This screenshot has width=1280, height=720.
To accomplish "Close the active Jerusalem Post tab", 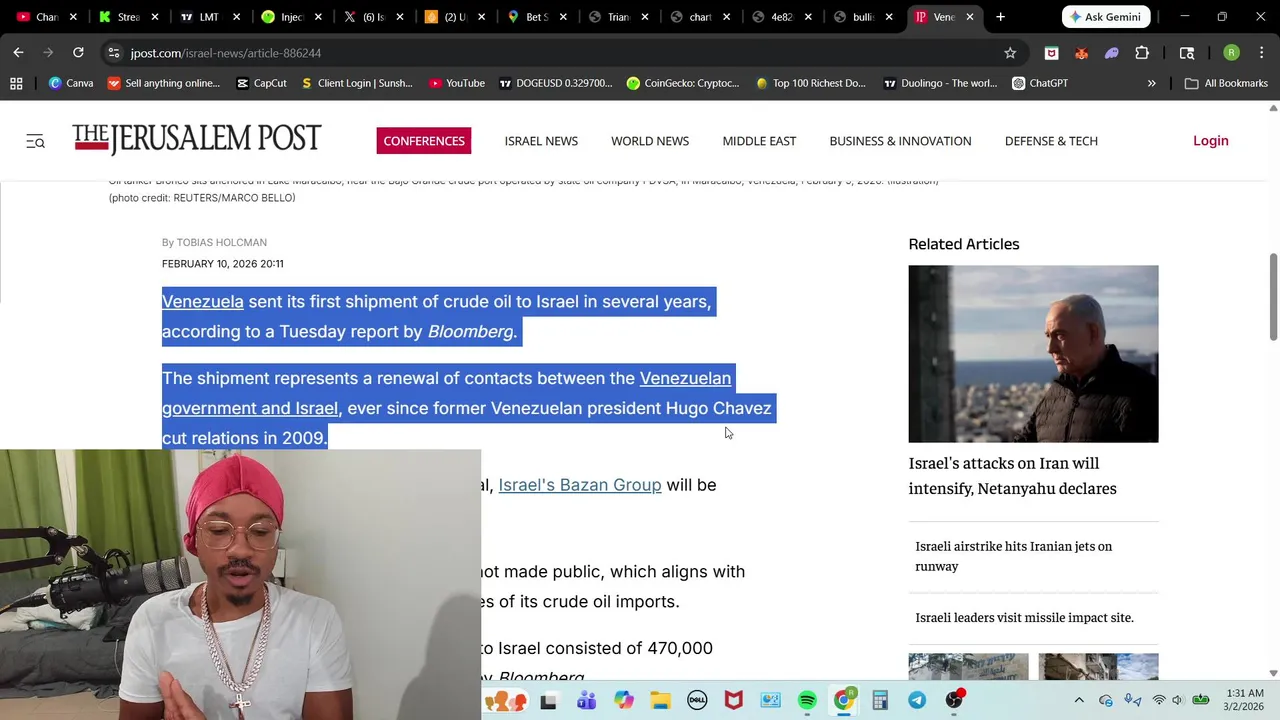I will coord(969,17).
